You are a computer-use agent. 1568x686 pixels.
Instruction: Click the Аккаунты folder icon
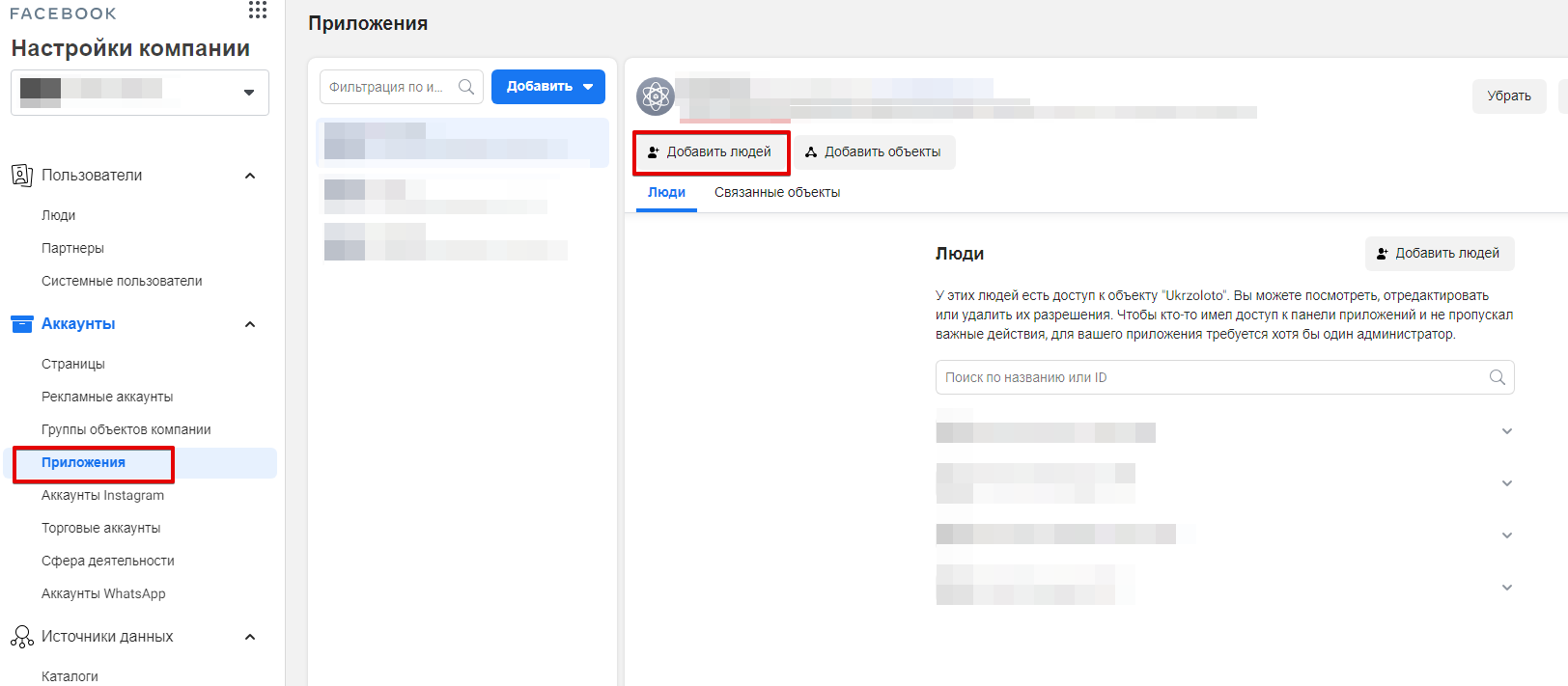tap(21, 324)
